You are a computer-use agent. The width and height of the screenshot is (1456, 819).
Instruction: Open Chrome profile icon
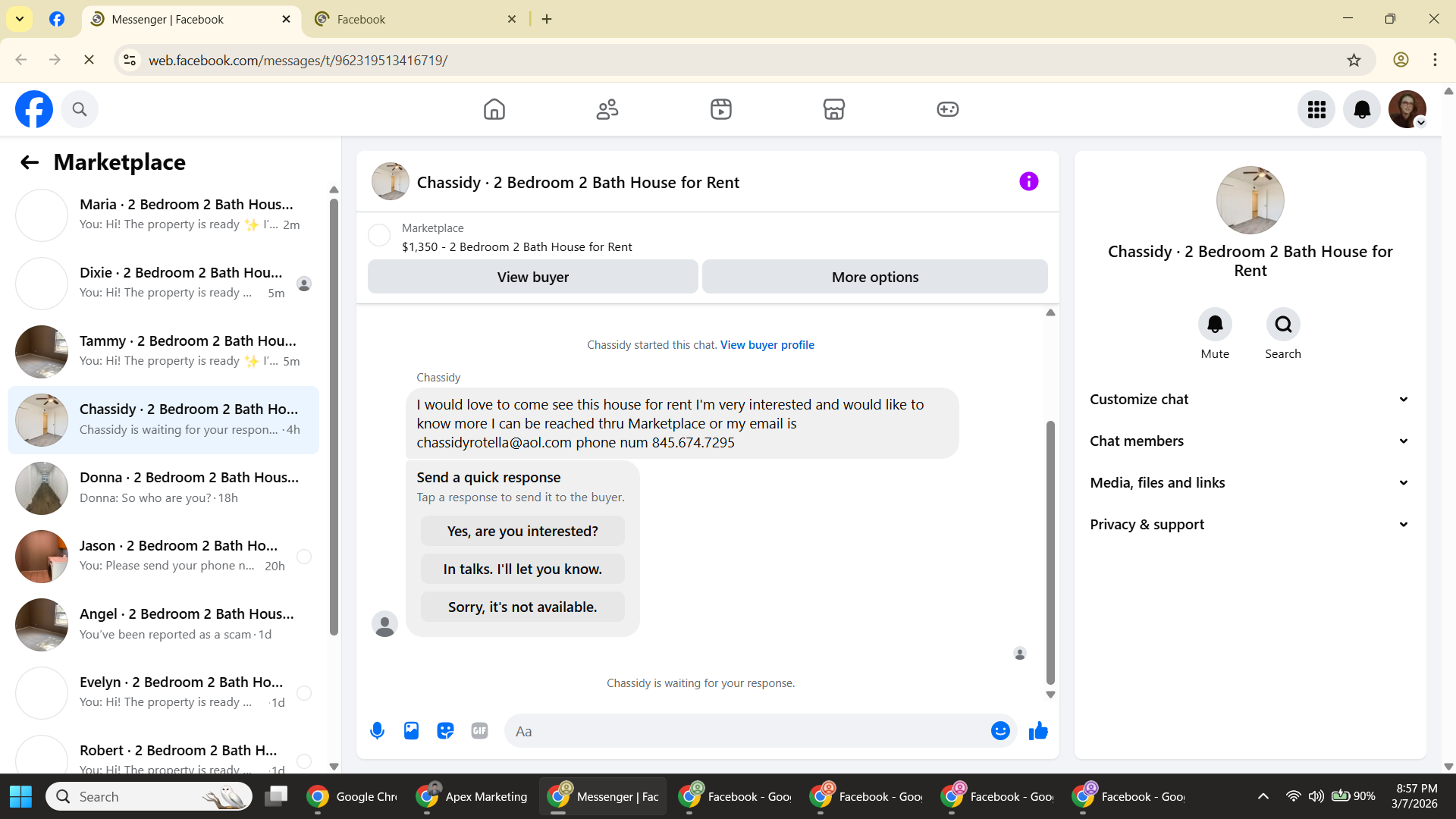point(1401,60)
